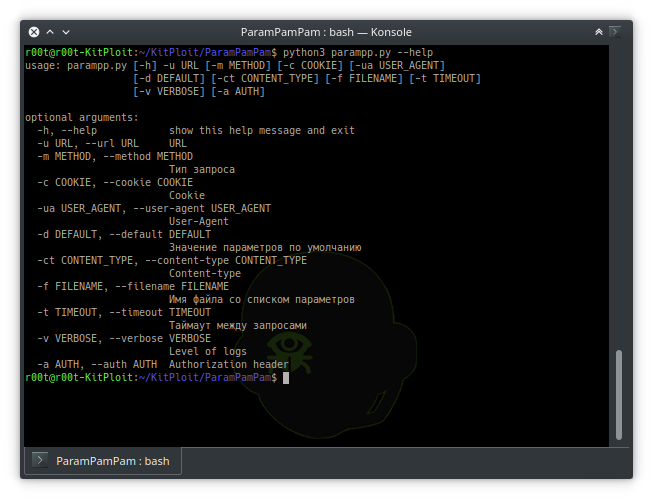Click the '-ua USER_AGENT, --user-agent USER_AGENT' line
Image resolution: width=653 pixels, height=499 pixels.
tap(154, 208)
